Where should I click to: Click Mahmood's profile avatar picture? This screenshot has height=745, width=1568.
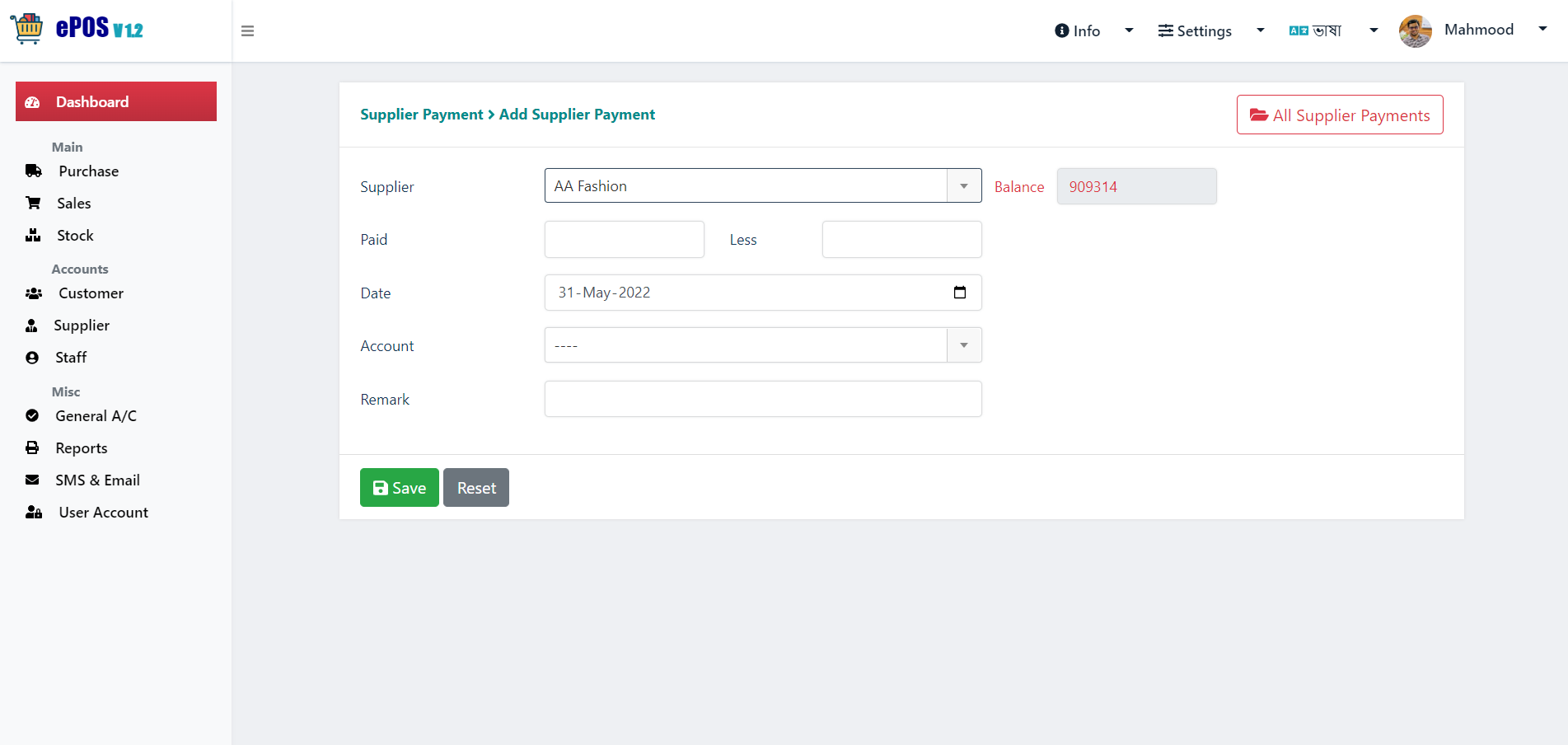(1416, 31)
